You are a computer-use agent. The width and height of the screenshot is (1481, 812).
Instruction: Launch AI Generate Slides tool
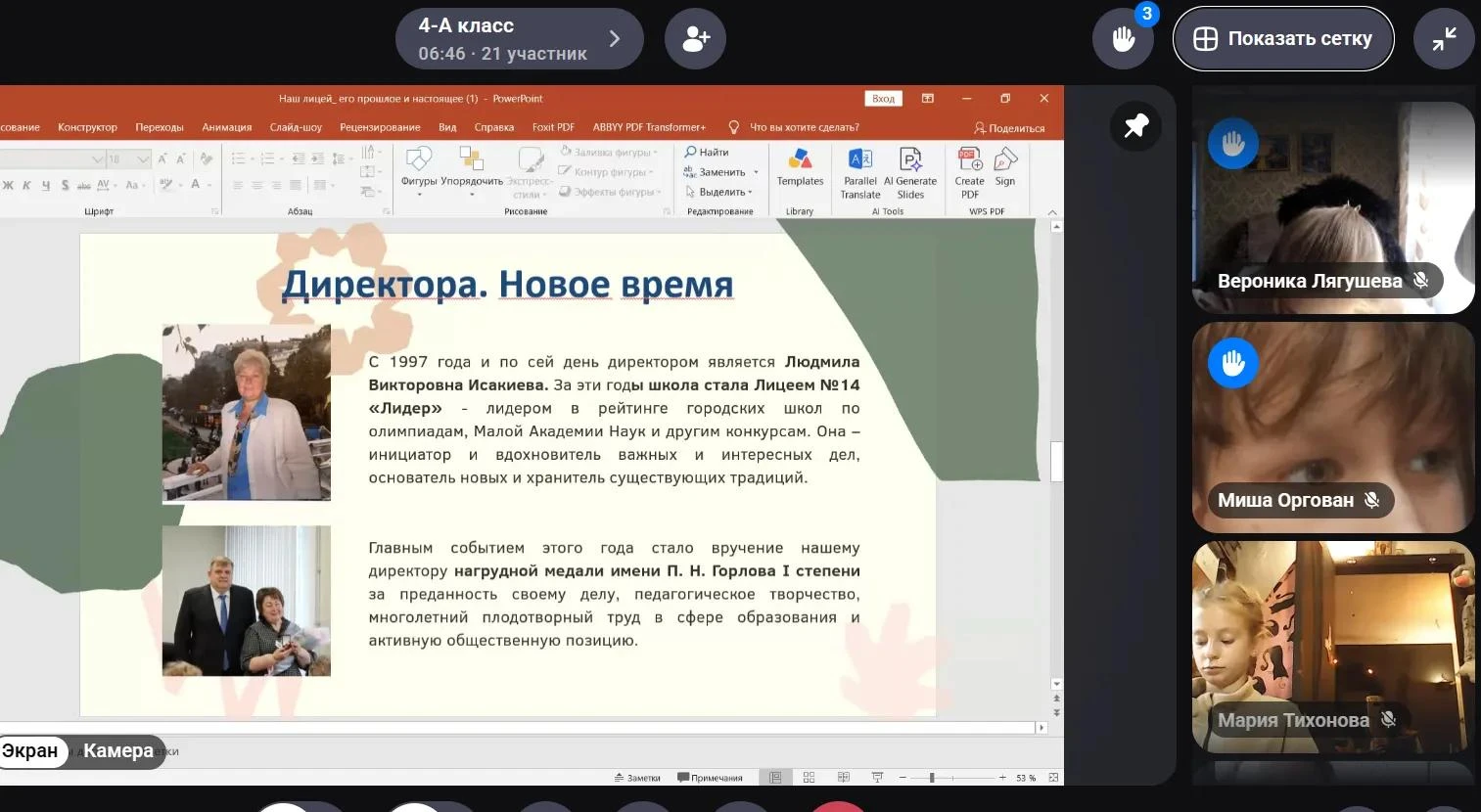tap(910, 173)
